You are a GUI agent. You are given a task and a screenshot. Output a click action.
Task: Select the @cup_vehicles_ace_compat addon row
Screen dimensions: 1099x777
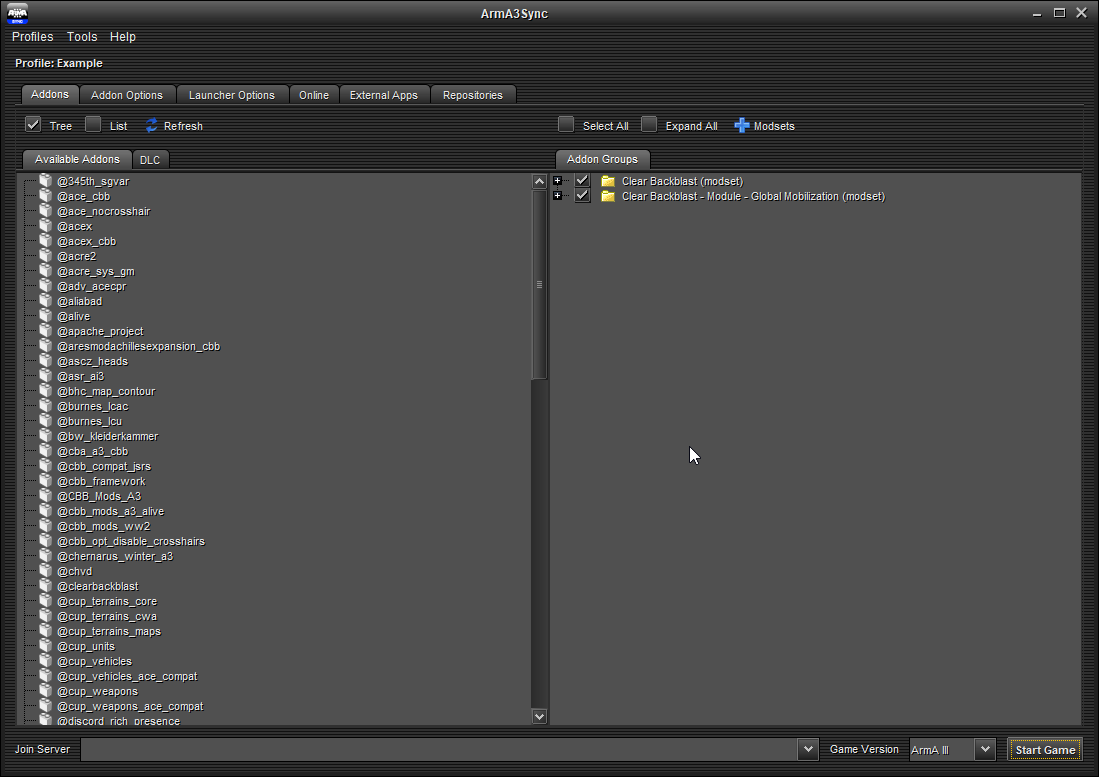point(127,676)
